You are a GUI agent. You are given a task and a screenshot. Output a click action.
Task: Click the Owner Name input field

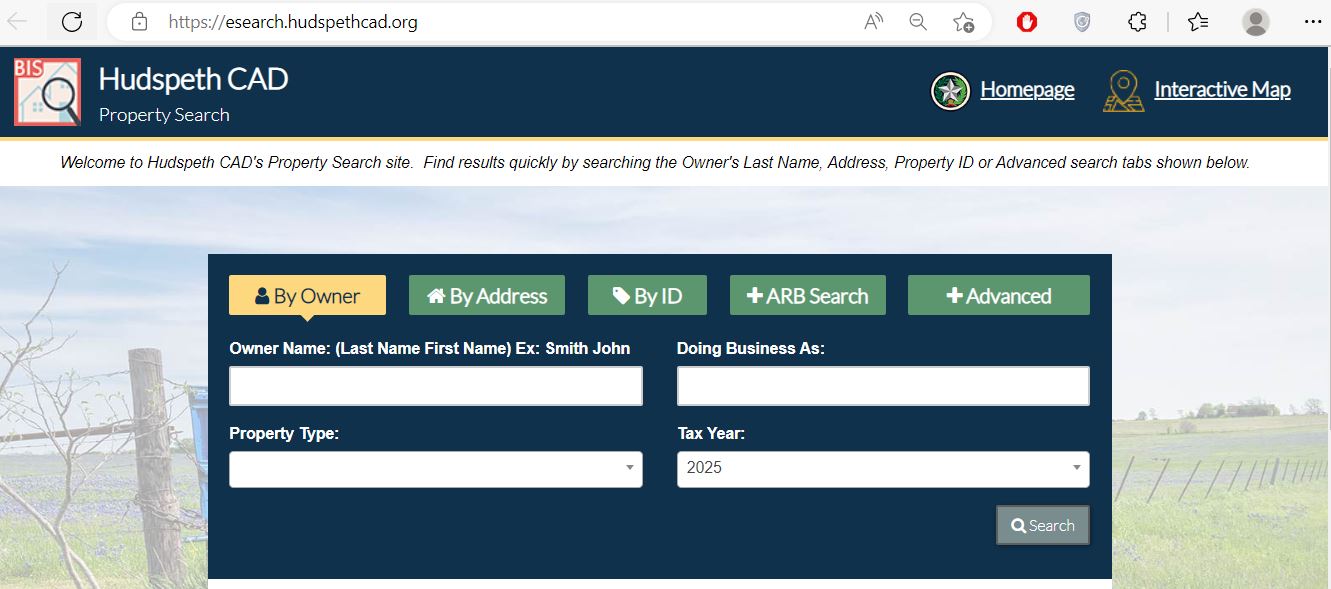(x=435, y=386)
